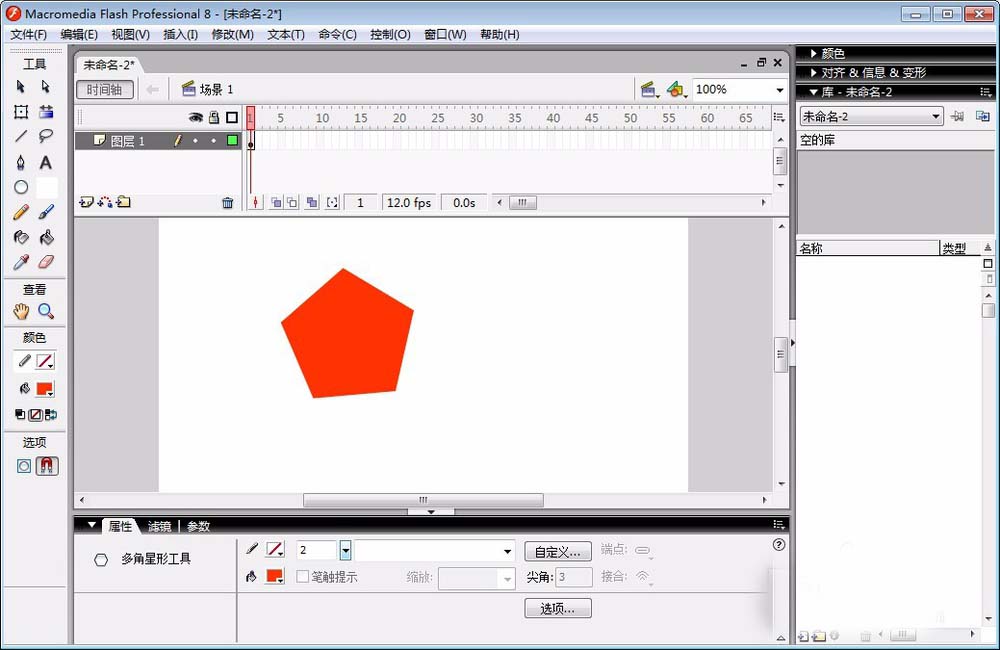Image resolution: width=1000 pixels, height=650 pixels.
Task: Click the Edit Symbols icon
Action: pyautogui.click(x=675, y=89)
